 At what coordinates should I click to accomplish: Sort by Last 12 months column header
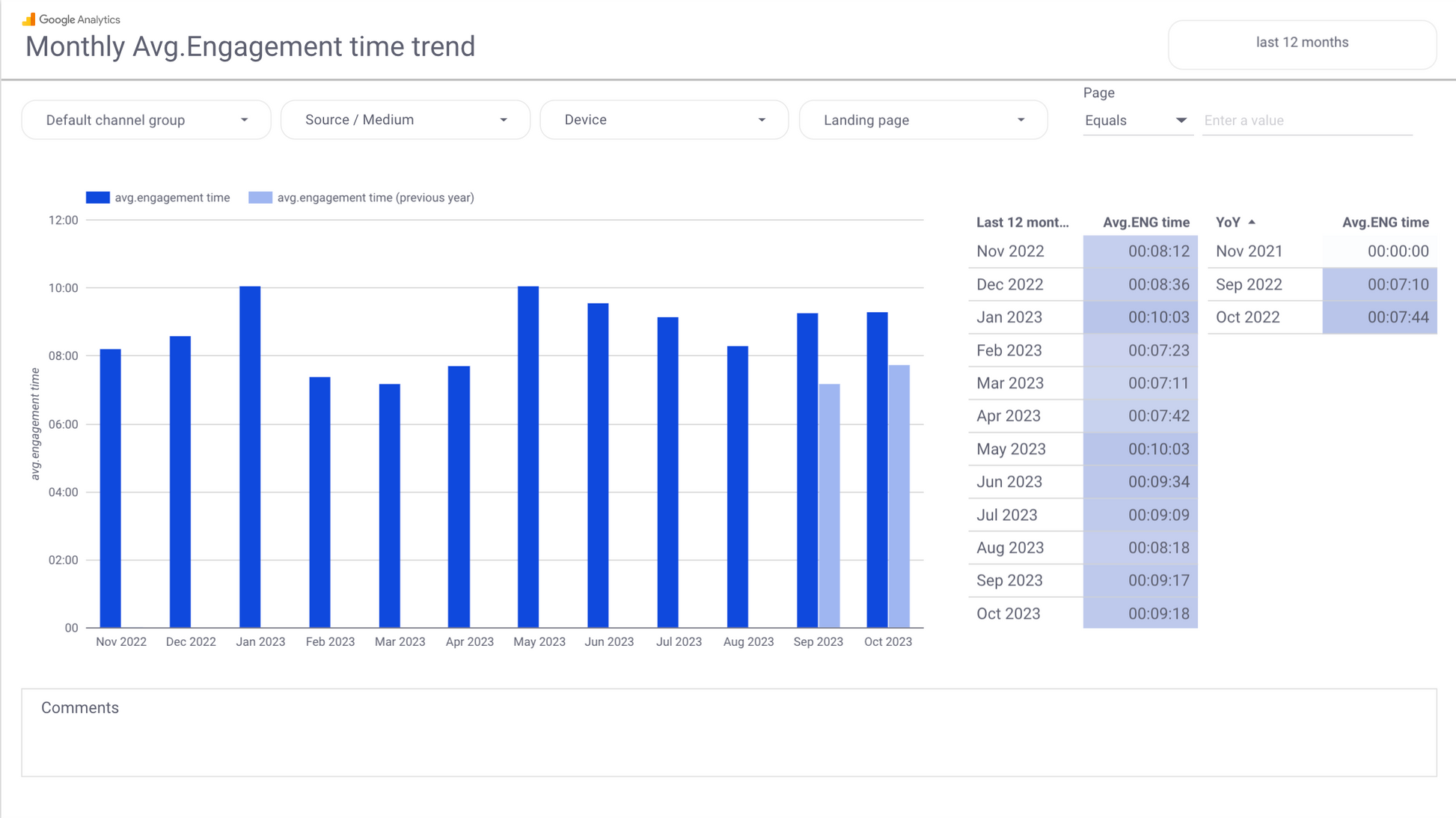(x=1022, y=222)
